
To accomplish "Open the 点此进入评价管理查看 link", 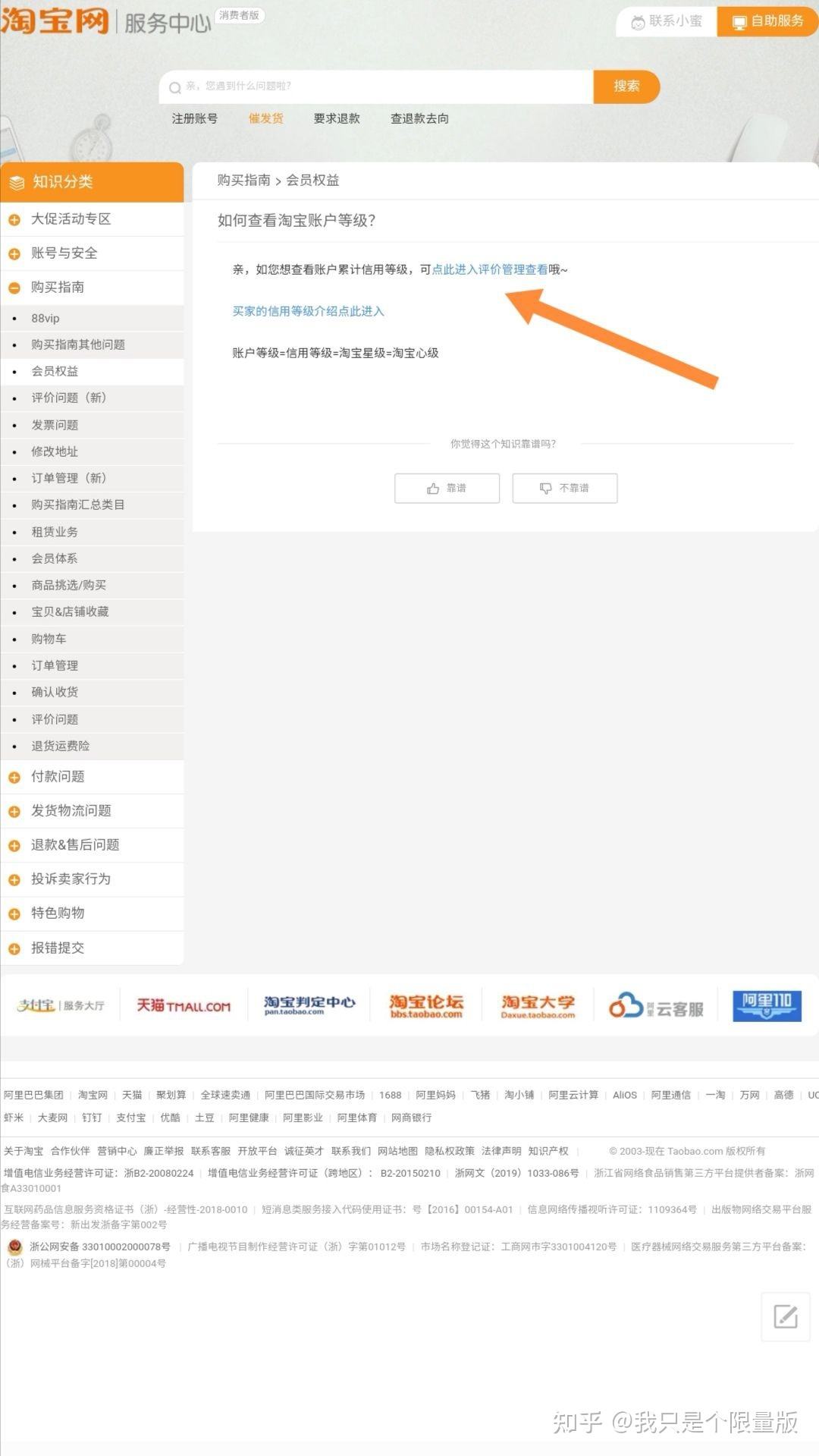I will [490, 269].
